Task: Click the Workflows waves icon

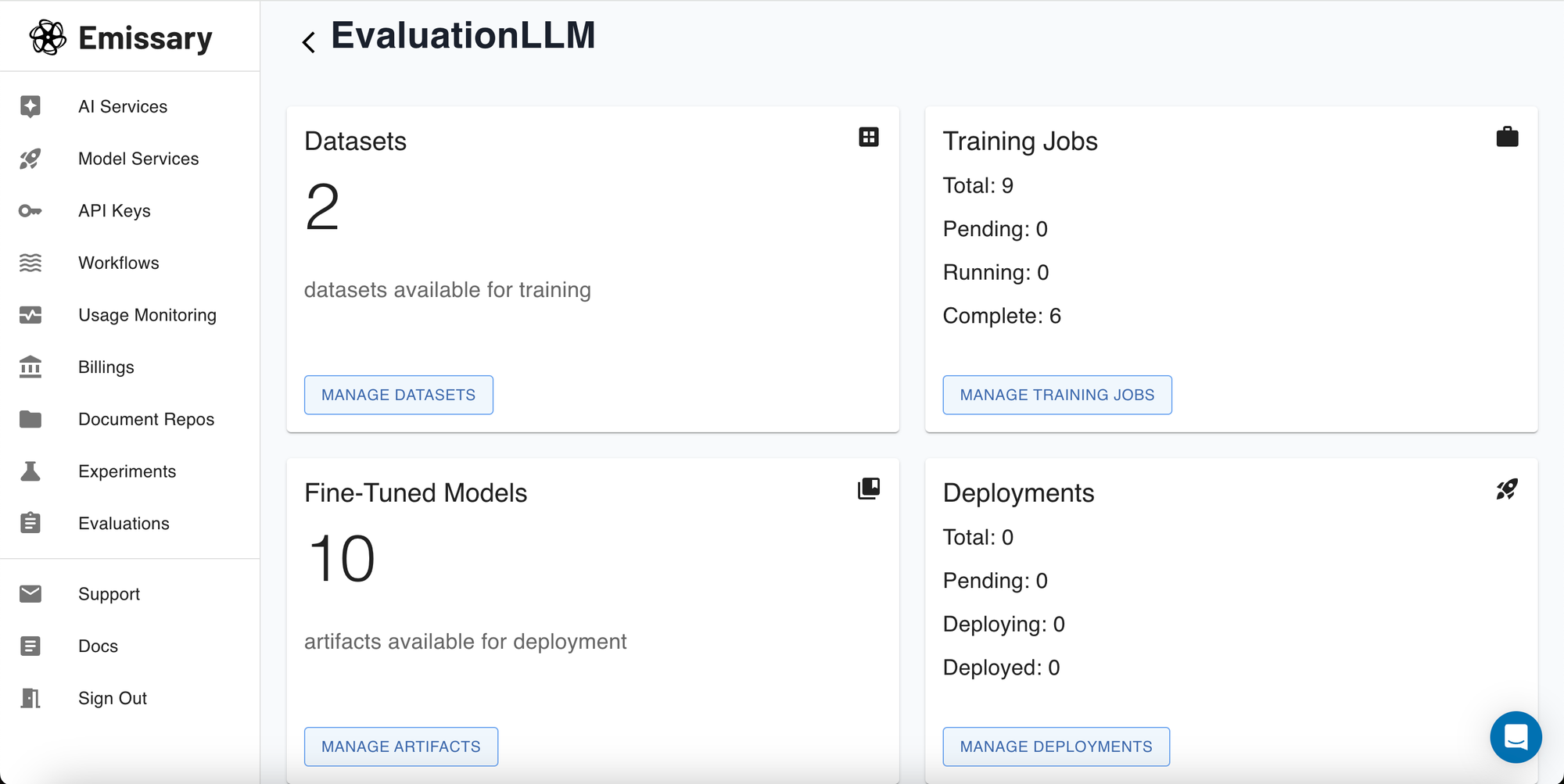Action: click(x=30, y=263)
